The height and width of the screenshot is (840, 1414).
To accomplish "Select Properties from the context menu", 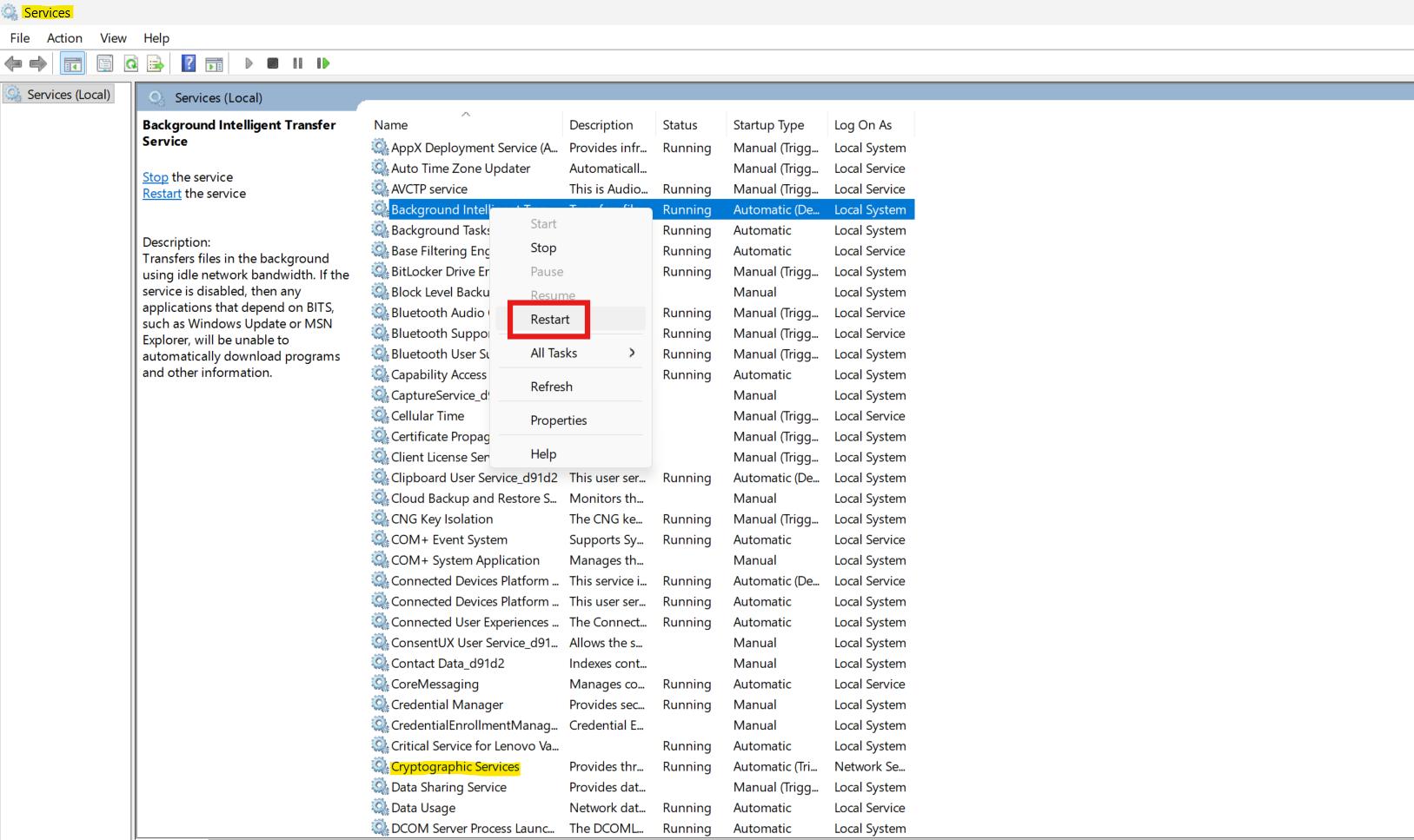I will (x=558, y=420).
